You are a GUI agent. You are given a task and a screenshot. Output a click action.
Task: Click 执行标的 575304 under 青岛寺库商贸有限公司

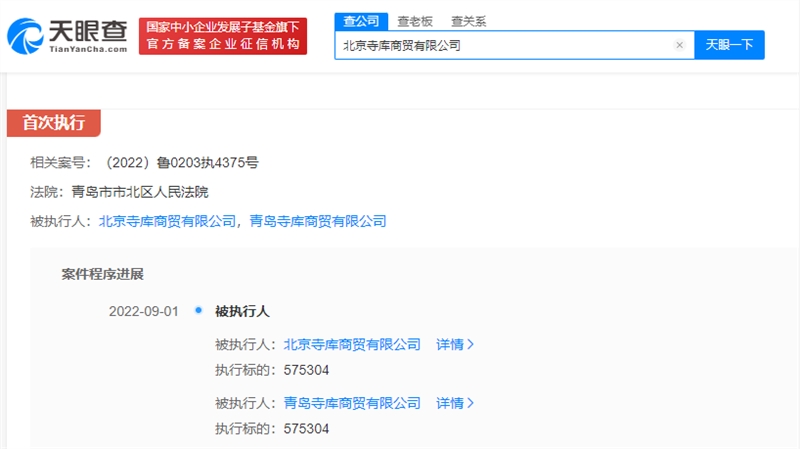pyautogui.click(x=272, y=429)
